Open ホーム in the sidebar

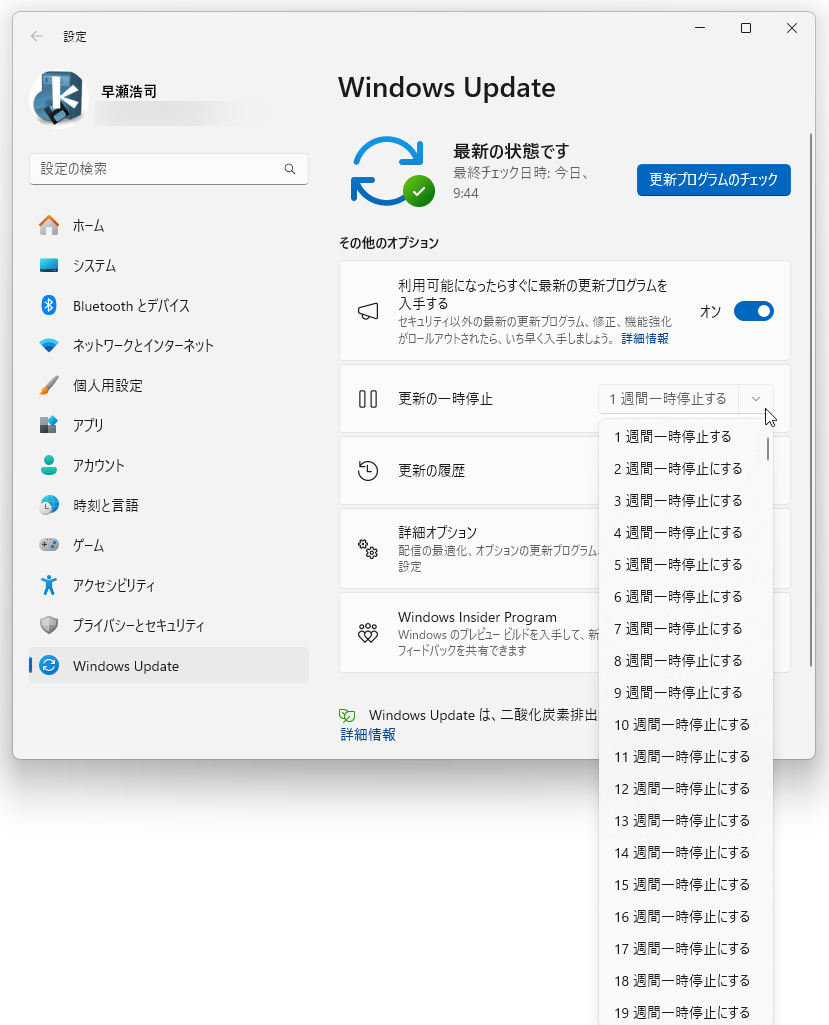click(x=169, y=226)
